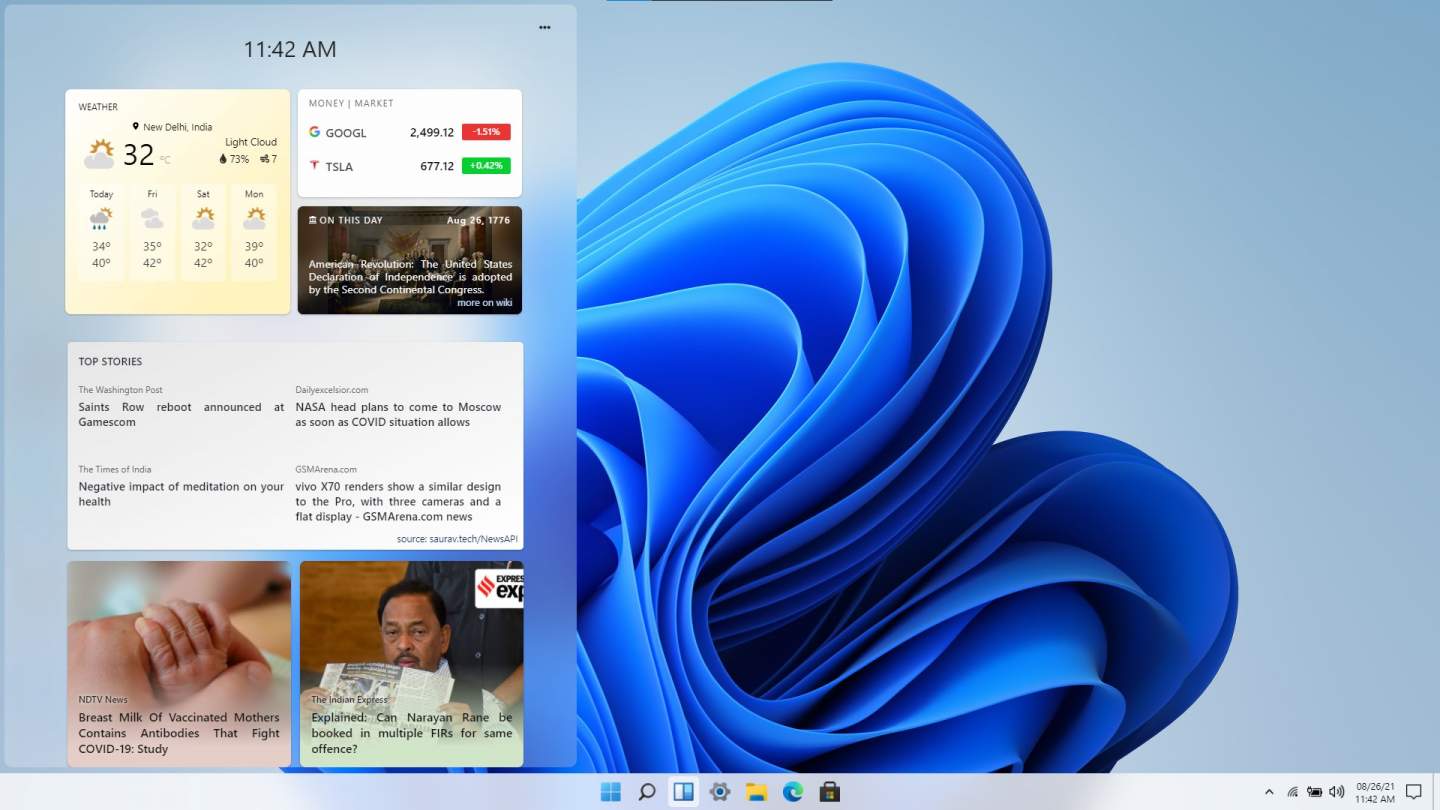Open the notification center icon
The height and width of the screenshot is (810, 1440).
click(1413, 792)
